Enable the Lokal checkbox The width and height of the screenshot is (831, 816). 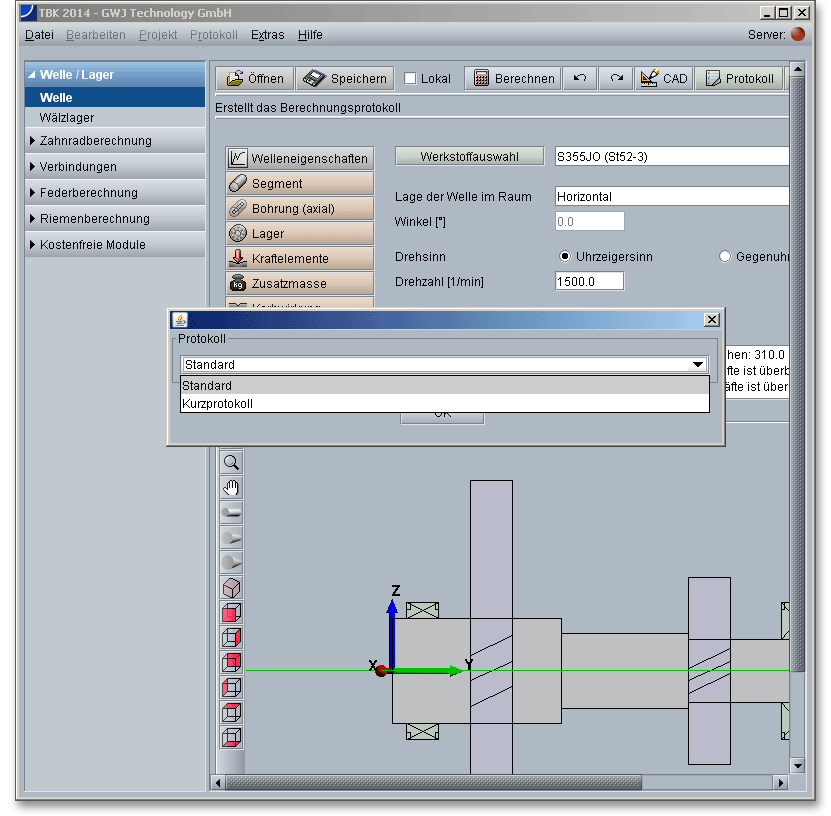(411, 78)
